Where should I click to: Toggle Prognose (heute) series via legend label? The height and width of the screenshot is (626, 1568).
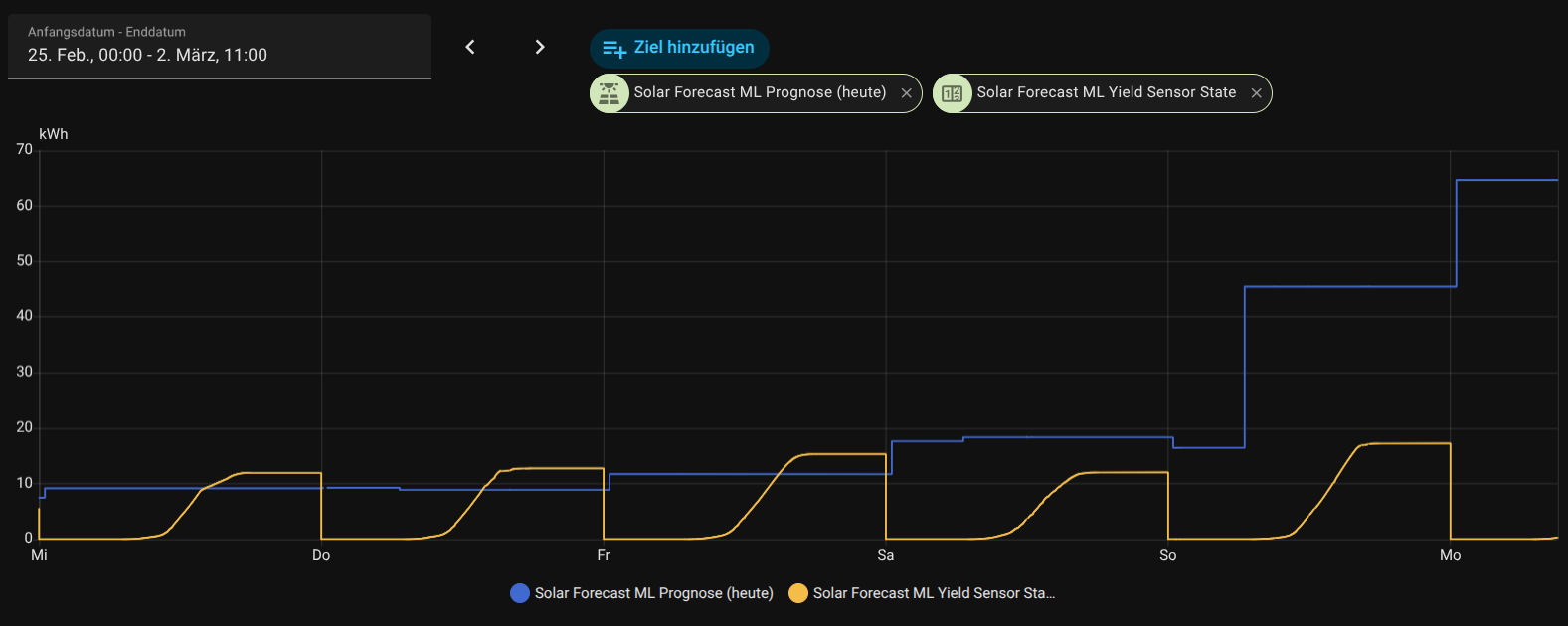coord(653,593)
